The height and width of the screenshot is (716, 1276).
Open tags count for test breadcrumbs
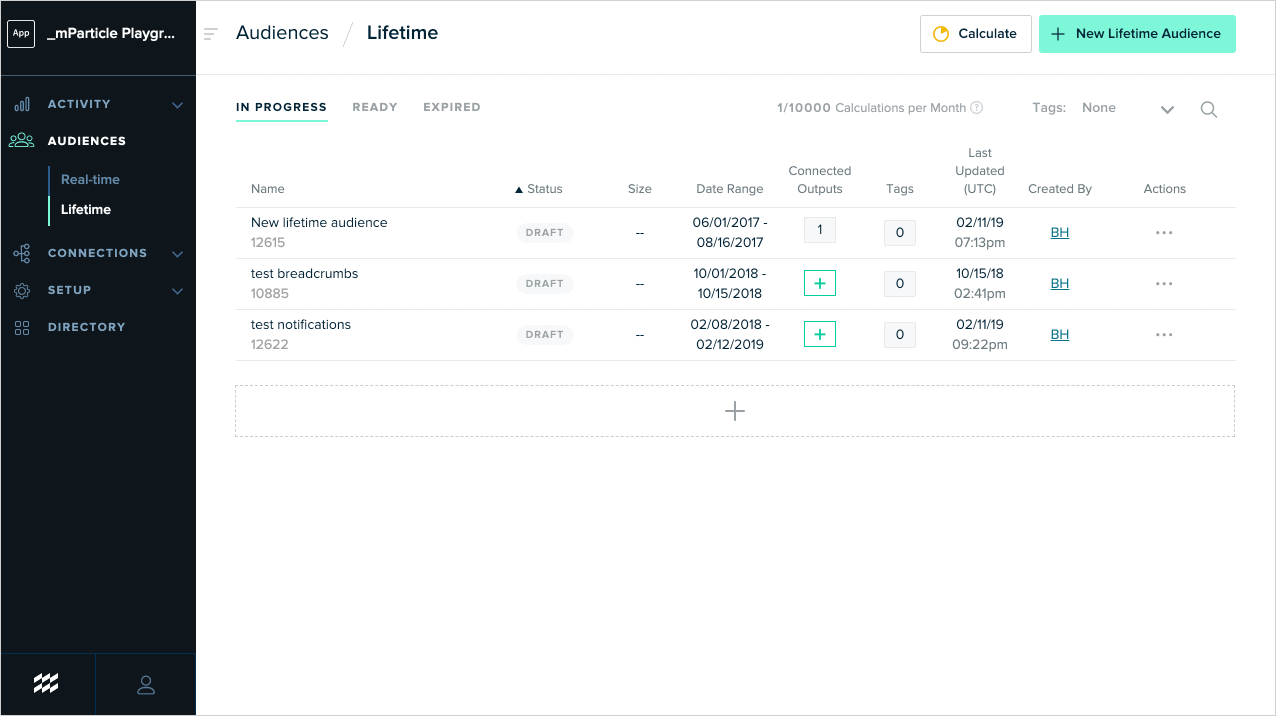point(900,284)
